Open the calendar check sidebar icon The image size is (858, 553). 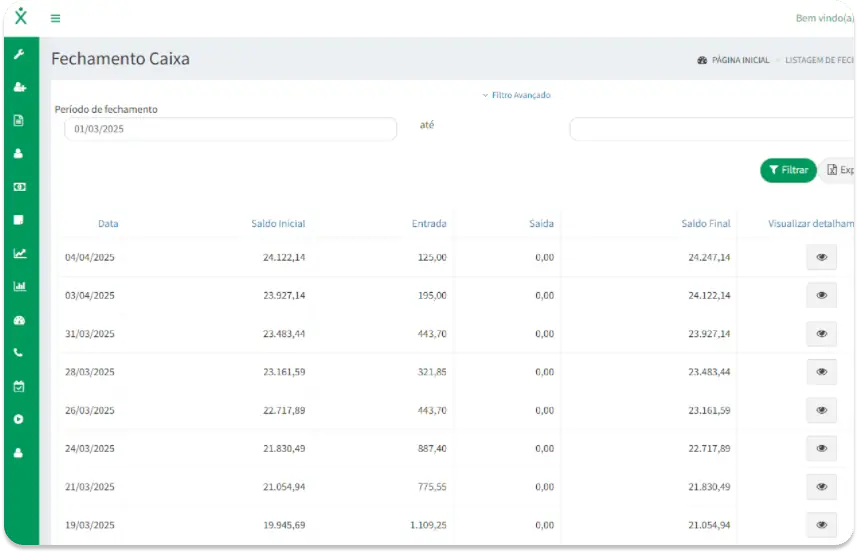[x=19, y=386]
